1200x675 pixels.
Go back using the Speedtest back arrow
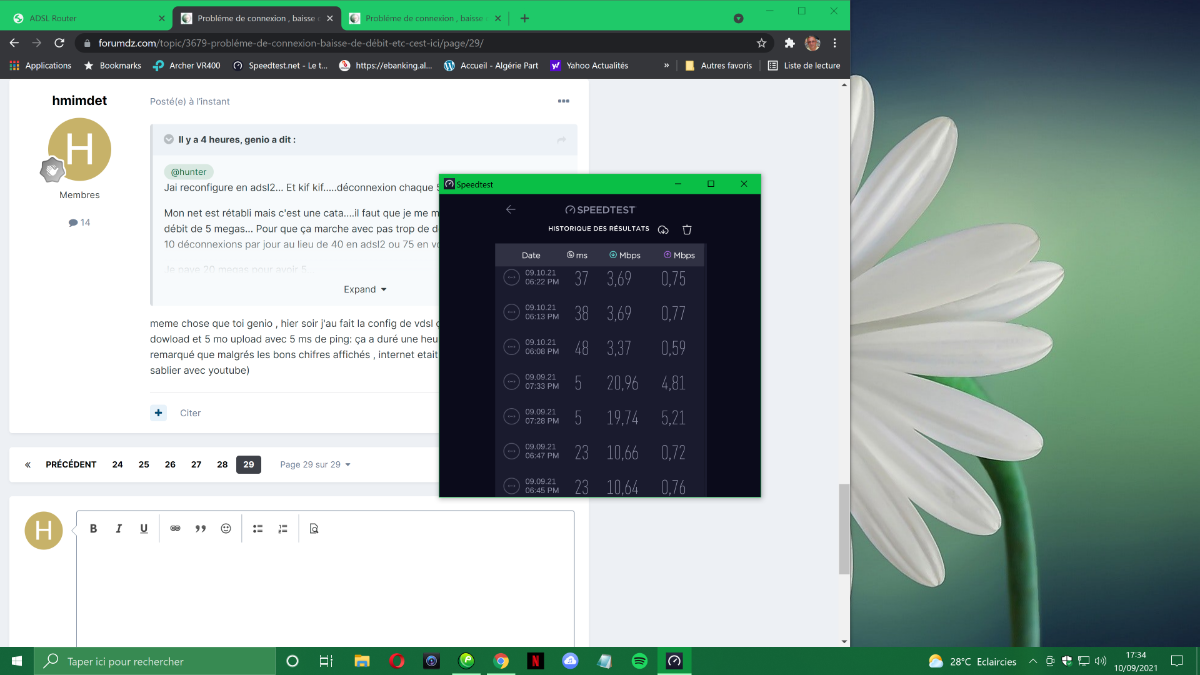511,210
